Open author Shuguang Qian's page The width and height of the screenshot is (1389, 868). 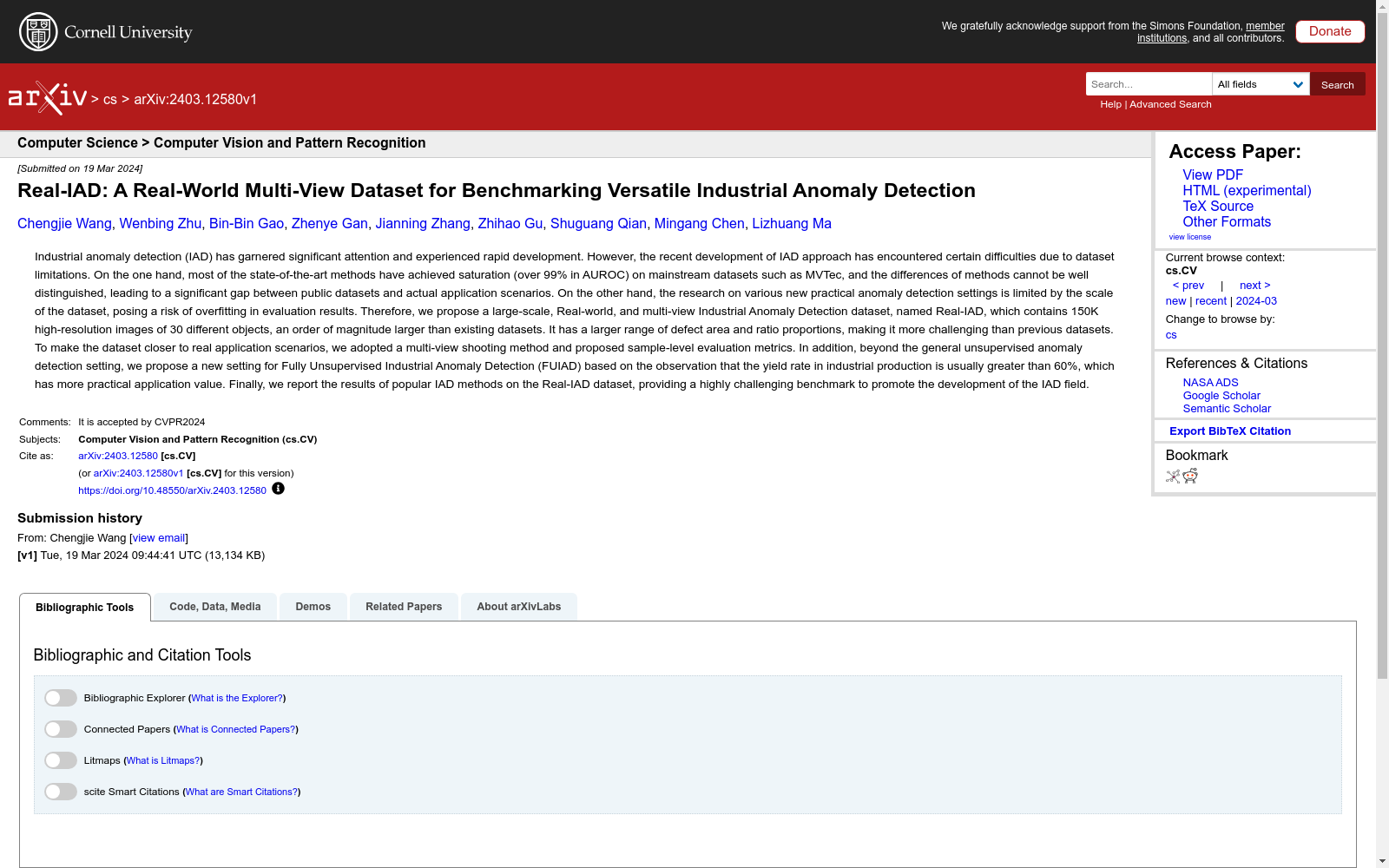(598, 224)
